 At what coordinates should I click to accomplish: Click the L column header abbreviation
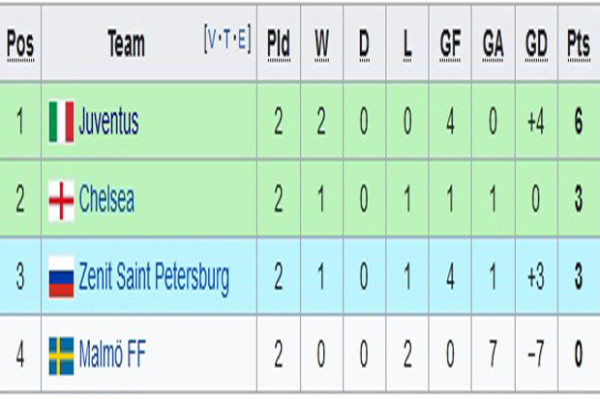pyautogui.click(x=407, y=44)
